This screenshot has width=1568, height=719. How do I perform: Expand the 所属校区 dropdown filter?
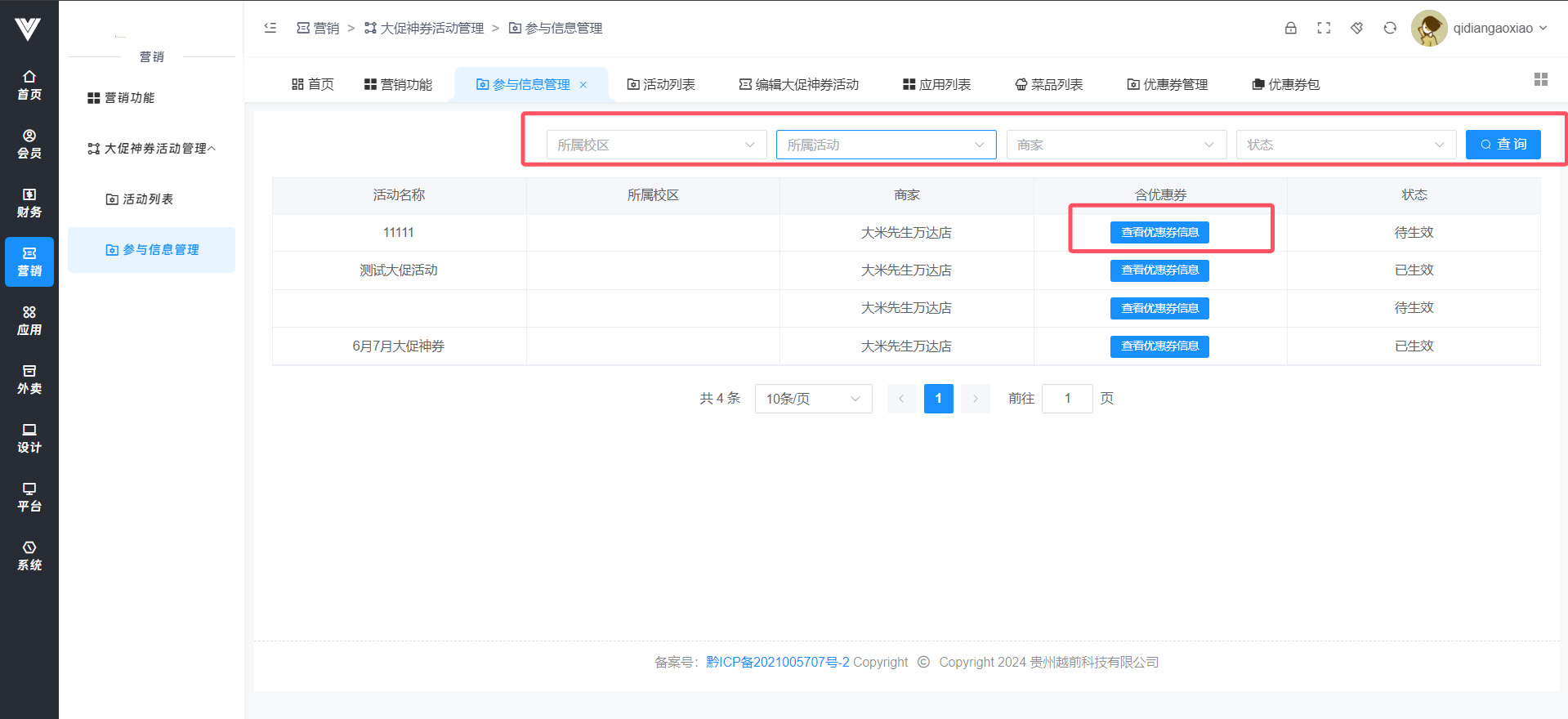(656, 145)
